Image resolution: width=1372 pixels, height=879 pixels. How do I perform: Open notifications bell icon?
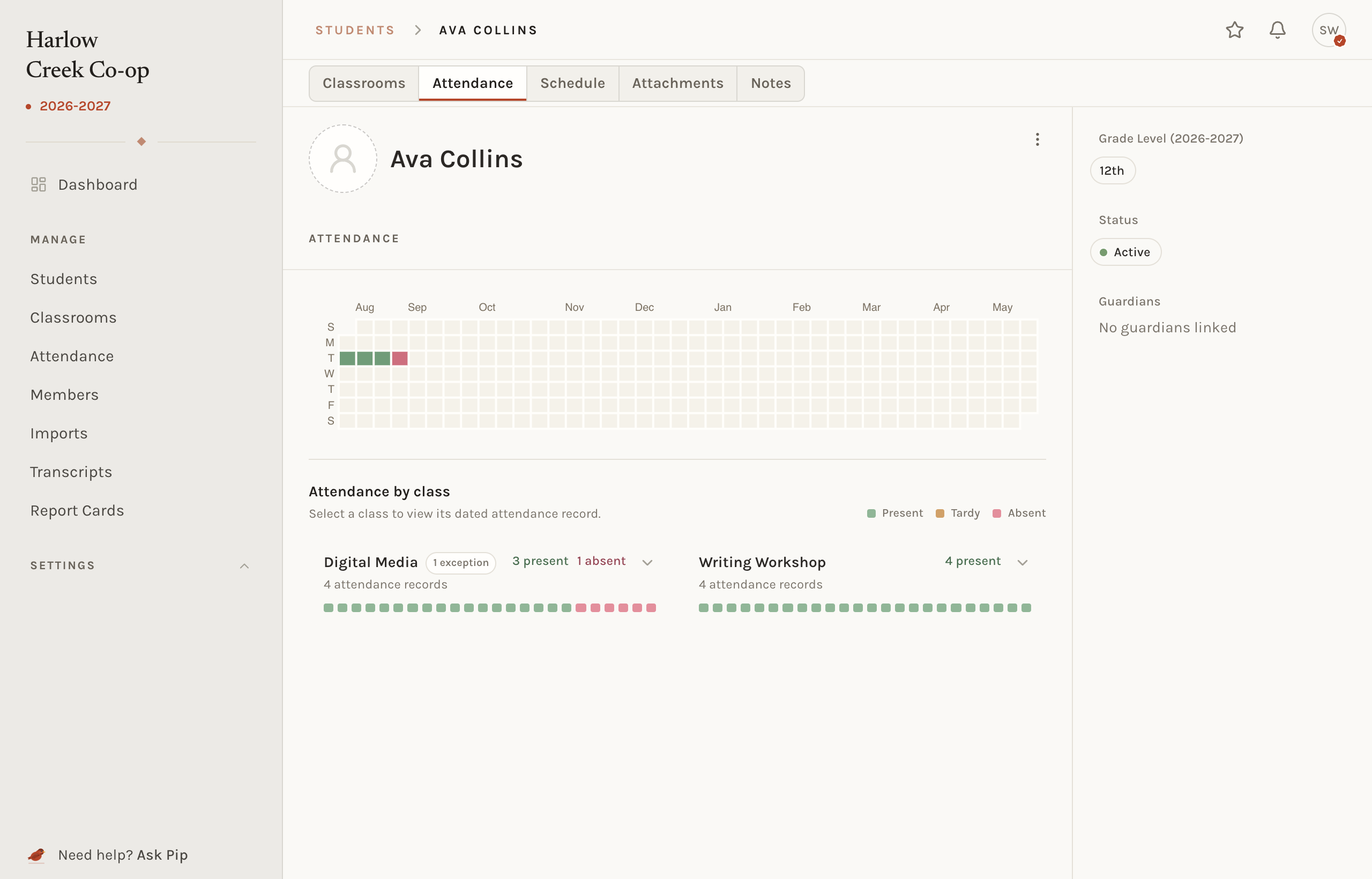click(x=1277, y=29)
